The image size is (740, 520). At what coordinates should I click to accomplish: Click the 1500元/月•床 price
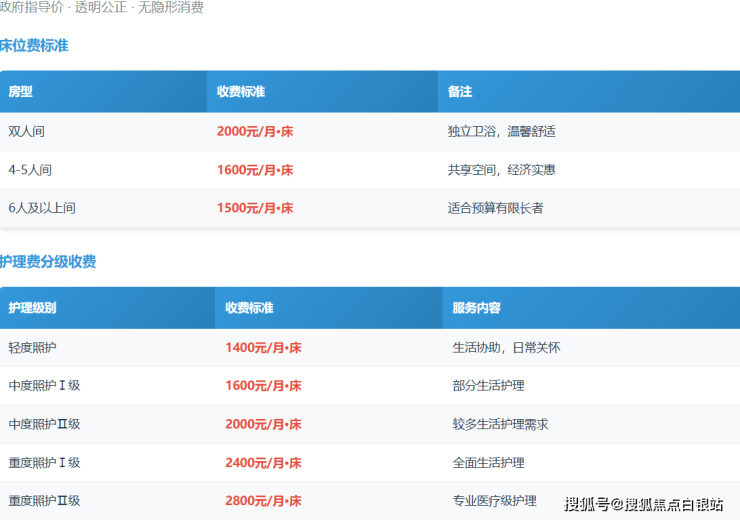pyautogui.click(x=255, y=208)
